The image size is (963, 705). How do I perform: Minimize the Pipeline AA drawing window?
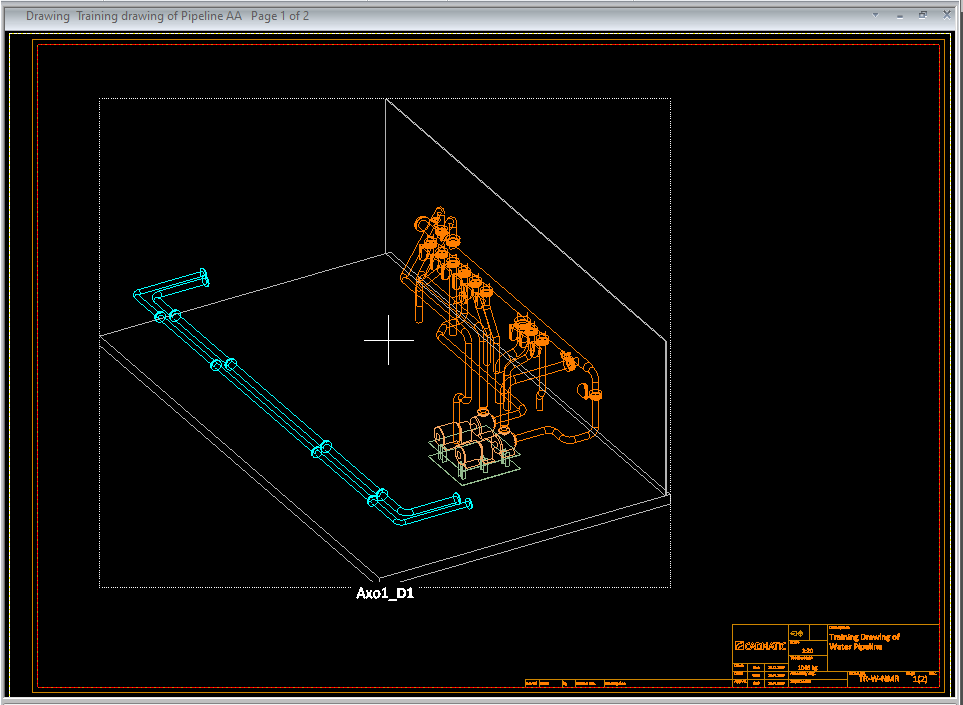tap(899, 15)
